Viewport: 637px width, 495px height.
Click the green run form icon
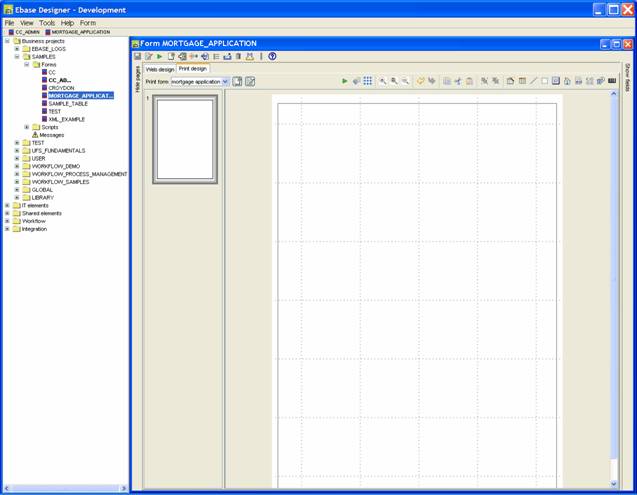(x=159, y=57)
